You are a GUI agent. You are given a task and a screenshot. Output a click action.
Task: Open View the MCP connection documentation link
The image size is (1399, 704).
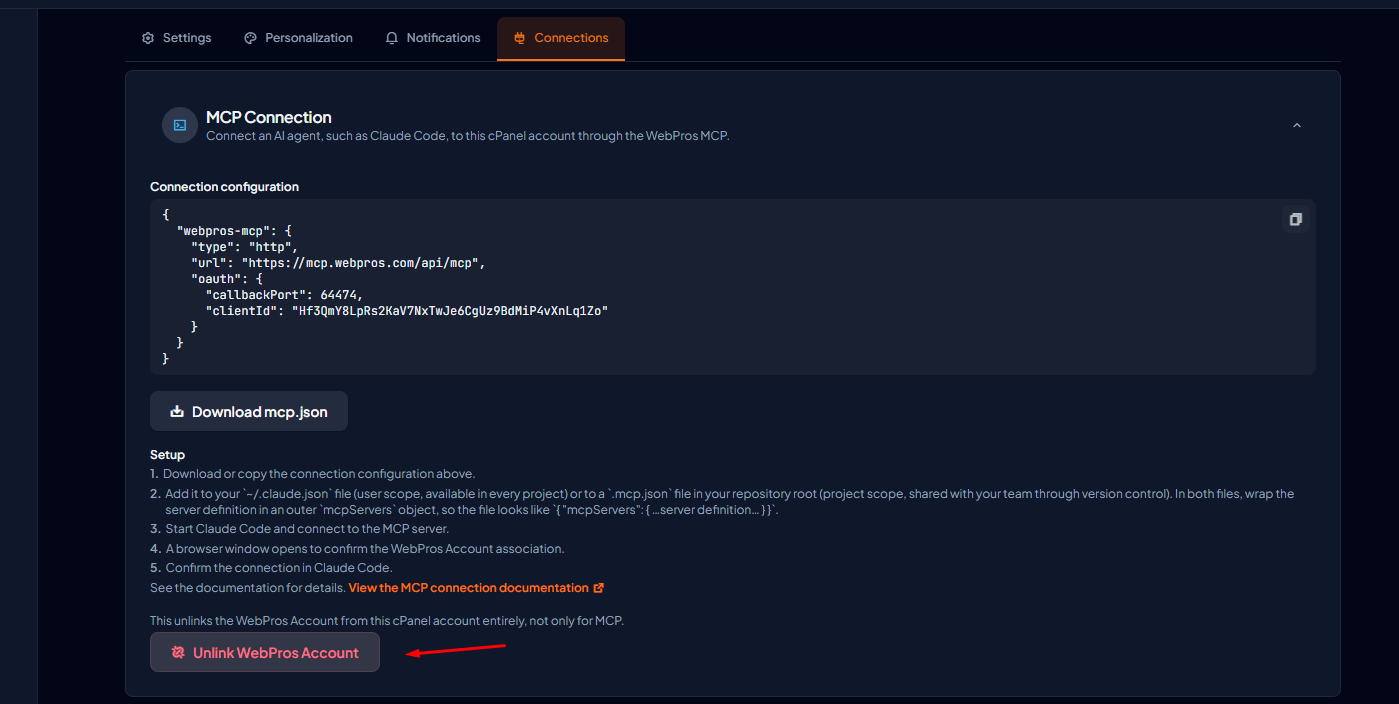[468, 588]
